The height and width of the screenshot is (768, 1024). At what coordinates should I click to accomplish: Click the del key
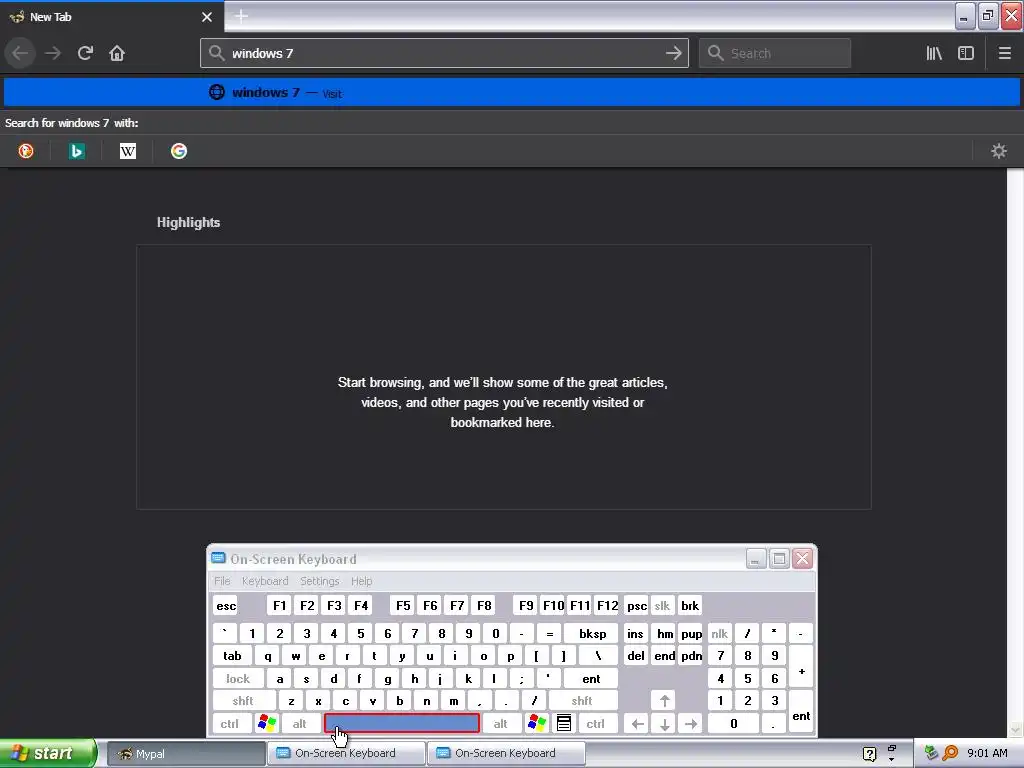tap(635, 656)
